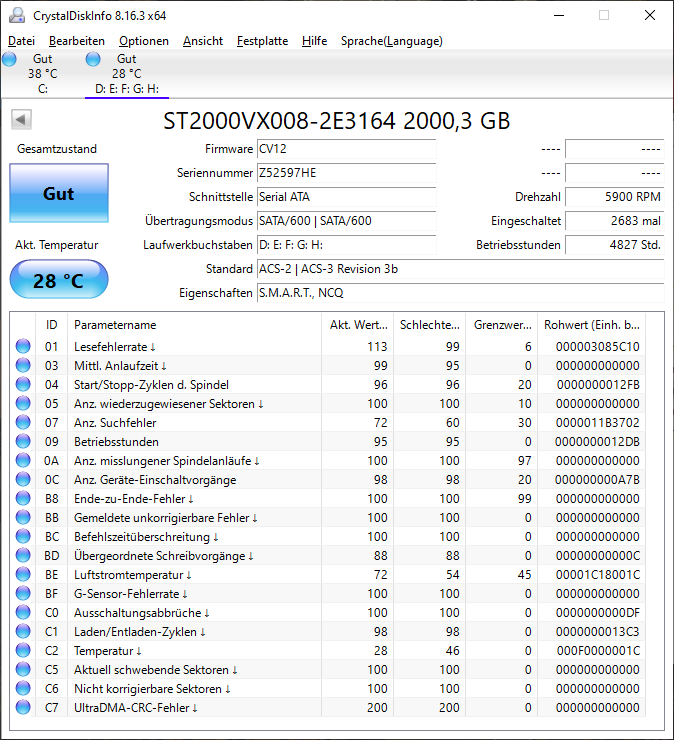Click status orb beside Übergeordnete Schreibvorgänge

click(x=23, y=555)
